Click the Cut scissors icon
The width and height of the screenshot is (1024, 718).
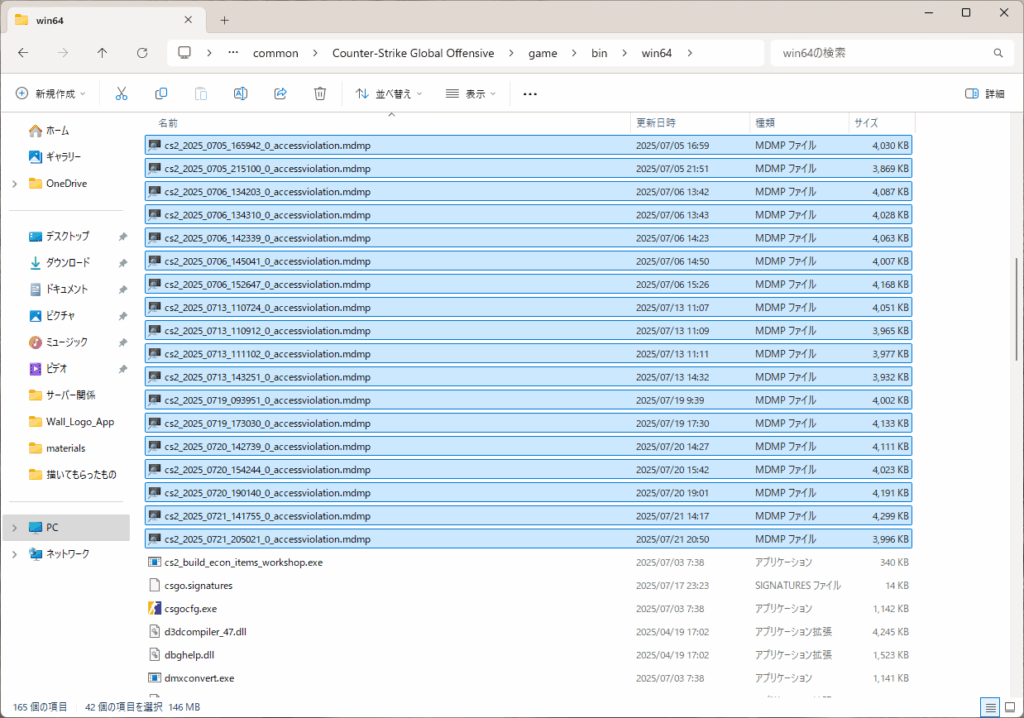121,93
